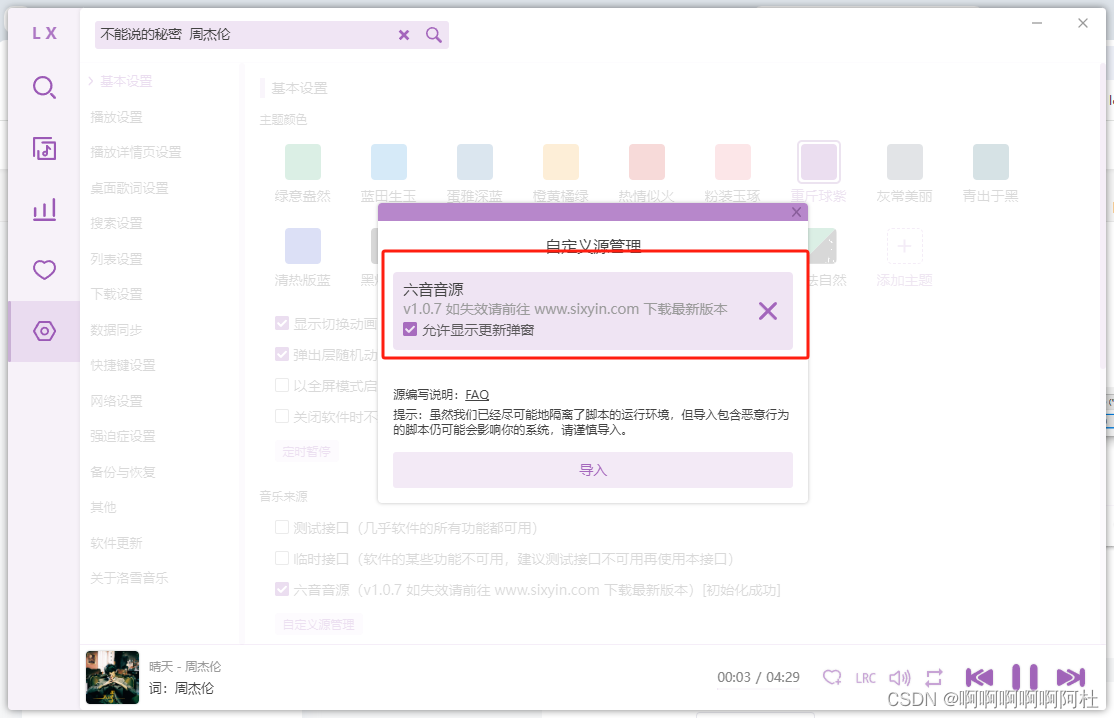
Task: Open the search page from sidebar
Action: pyautogui.click(x=44, y=87)
